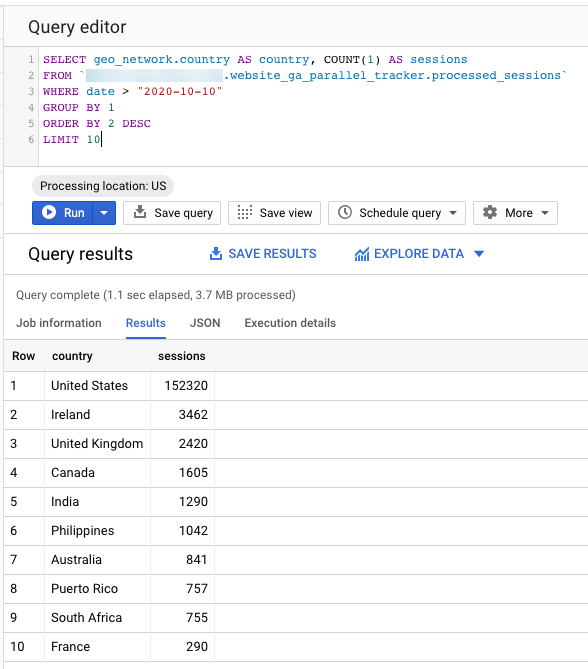Switch to the Job information tab
Image resolution: width=588 pixels, height=669 pixels.
59,323
